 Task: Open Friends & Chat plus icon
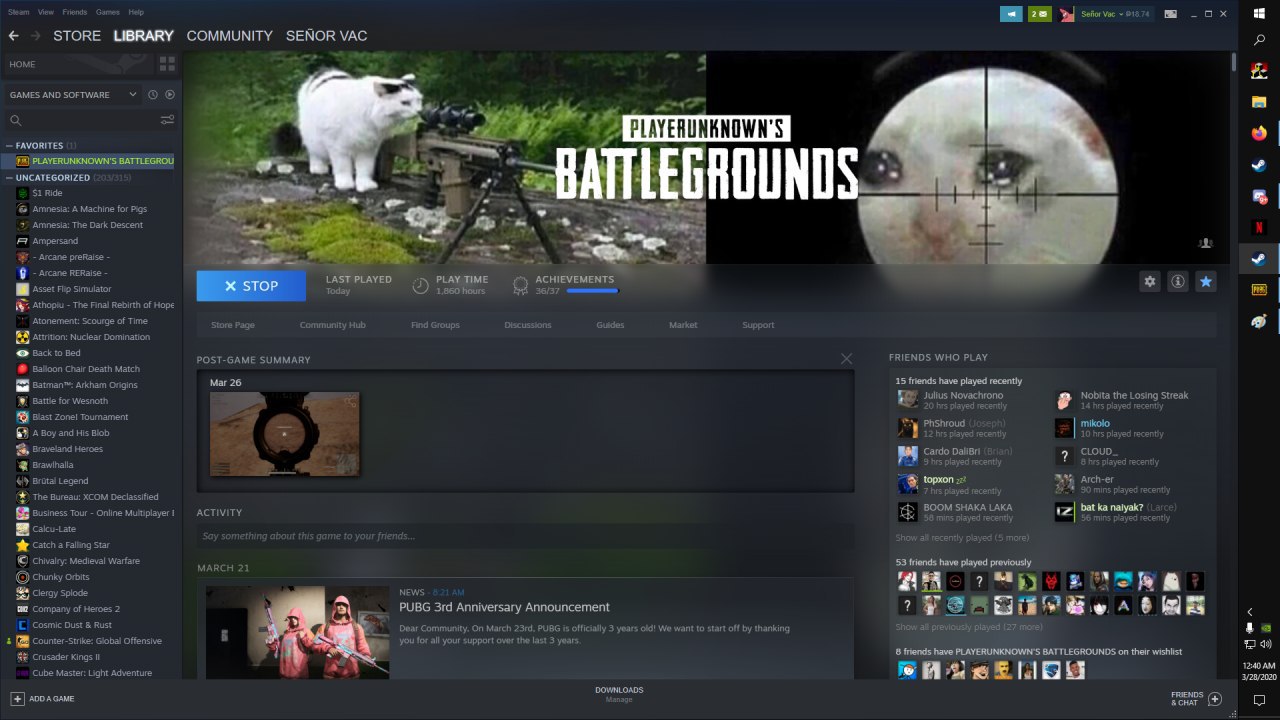pos(1215,699)
